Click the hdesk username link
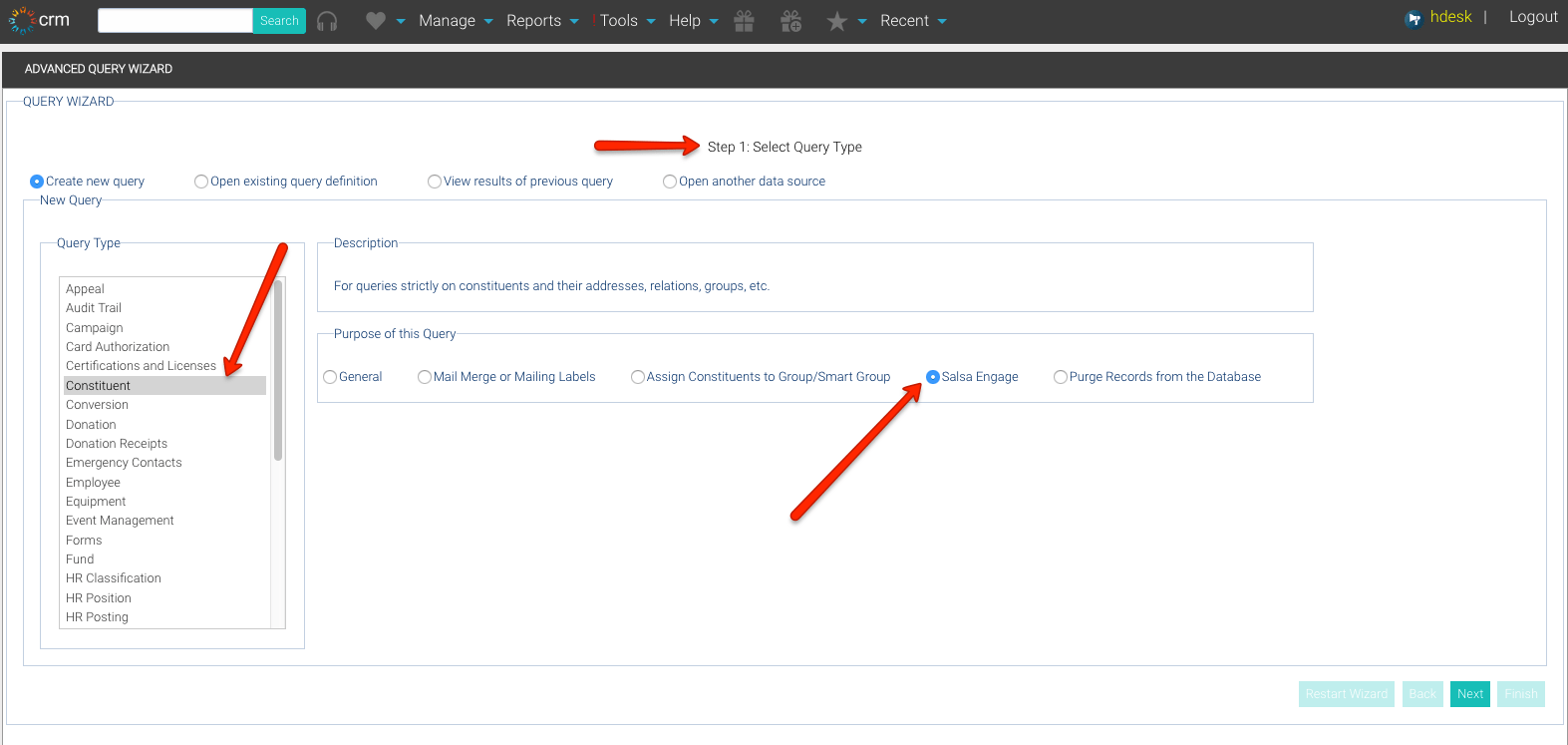The width and height of the screenshot is (1568, 745). (1450, 17)
